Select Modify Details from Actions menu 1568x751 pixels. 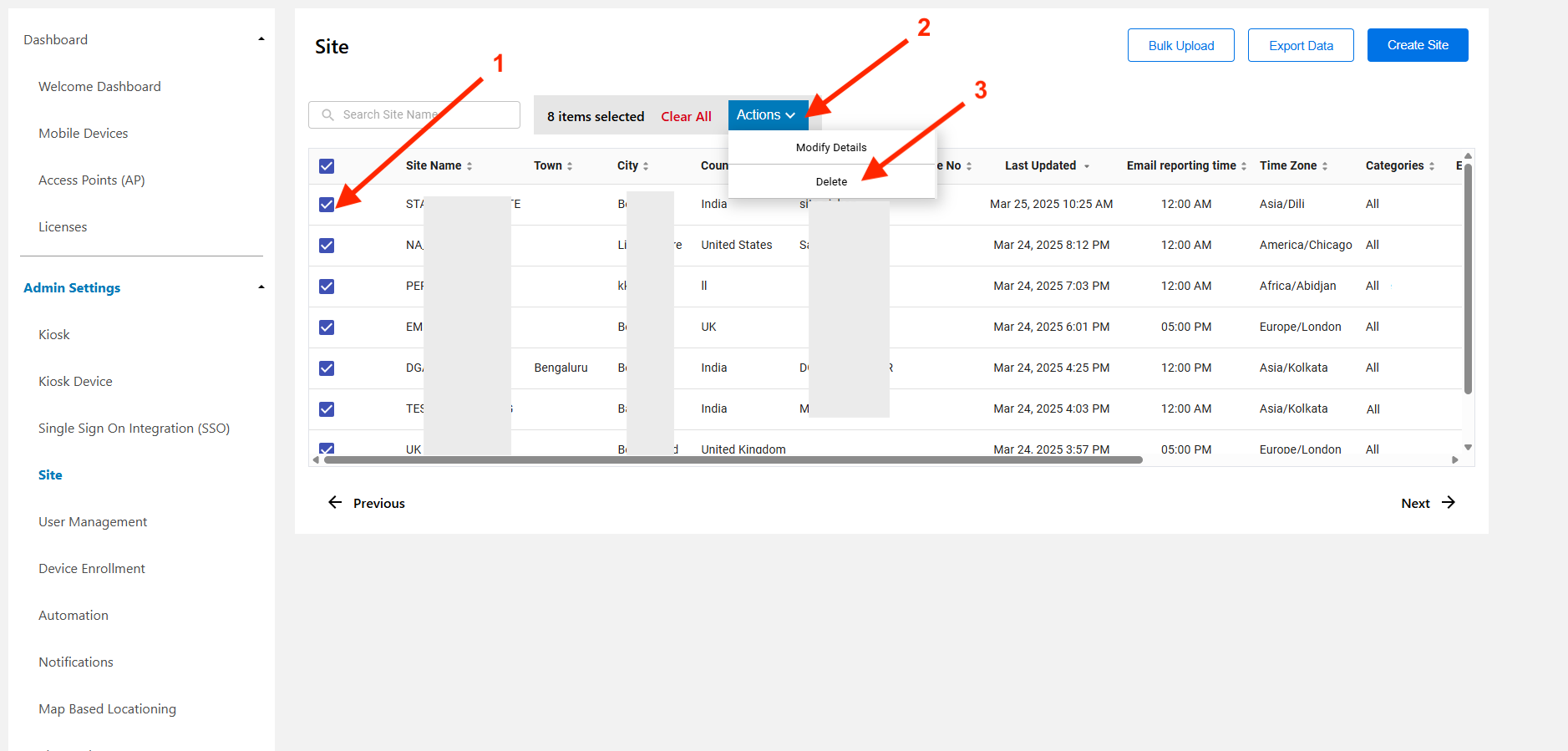tap(831, 147)
